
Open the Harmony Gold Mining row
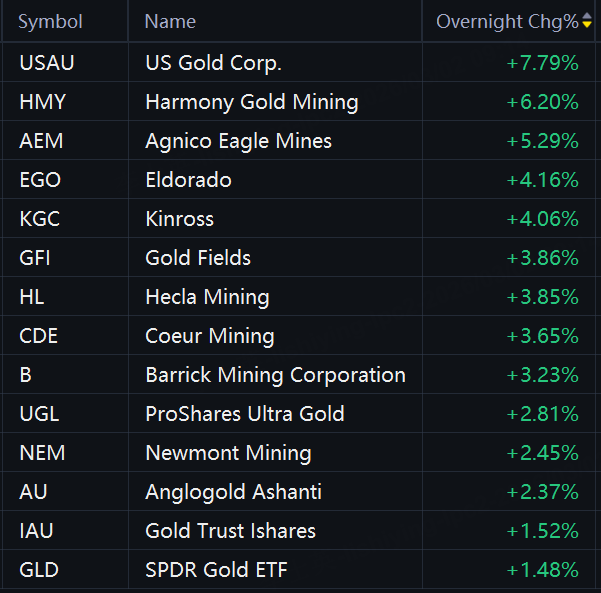pyautogui.click(x=251, y=102)
